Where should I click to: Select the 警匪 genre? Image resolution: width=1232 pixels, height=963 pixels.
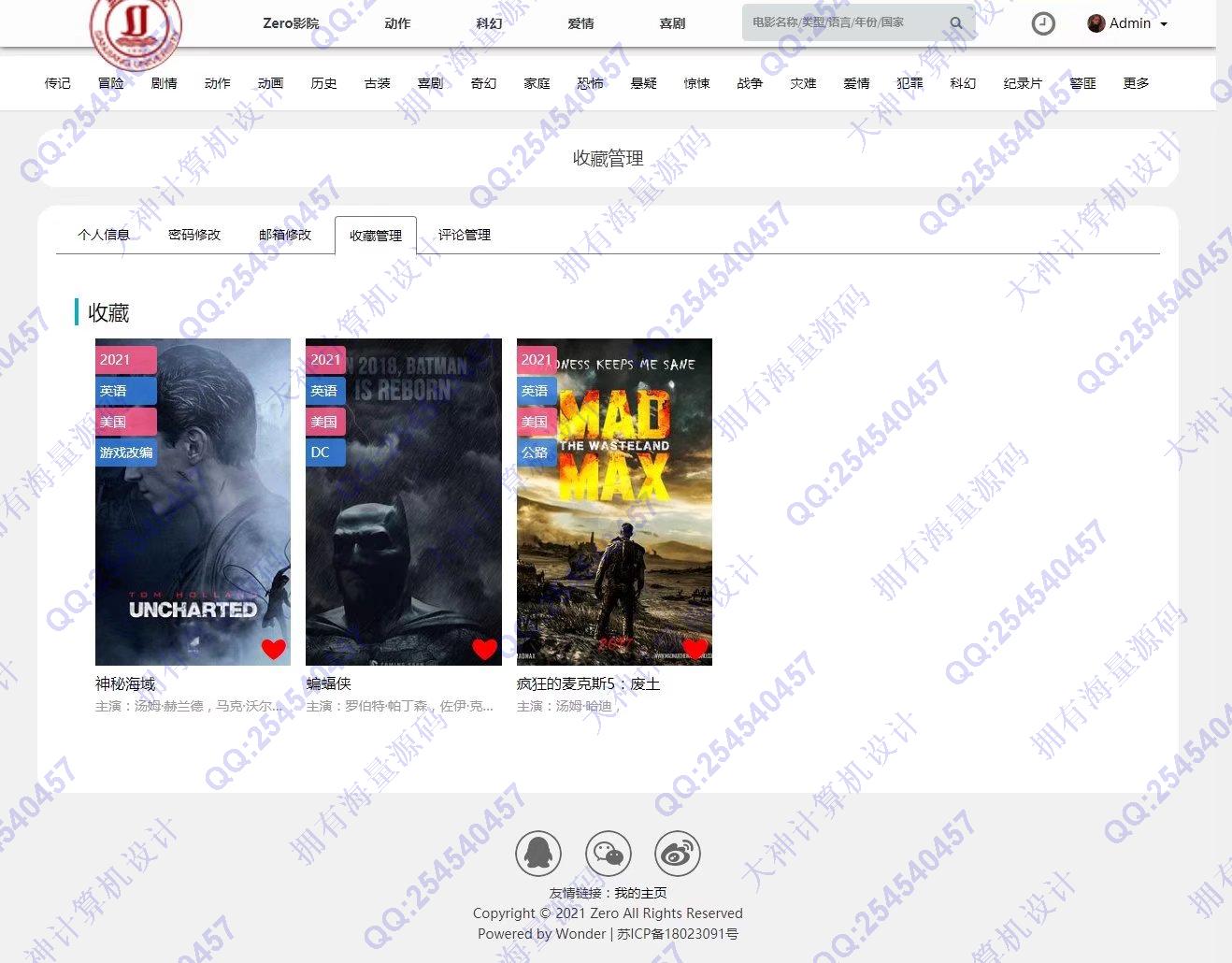1083,83
